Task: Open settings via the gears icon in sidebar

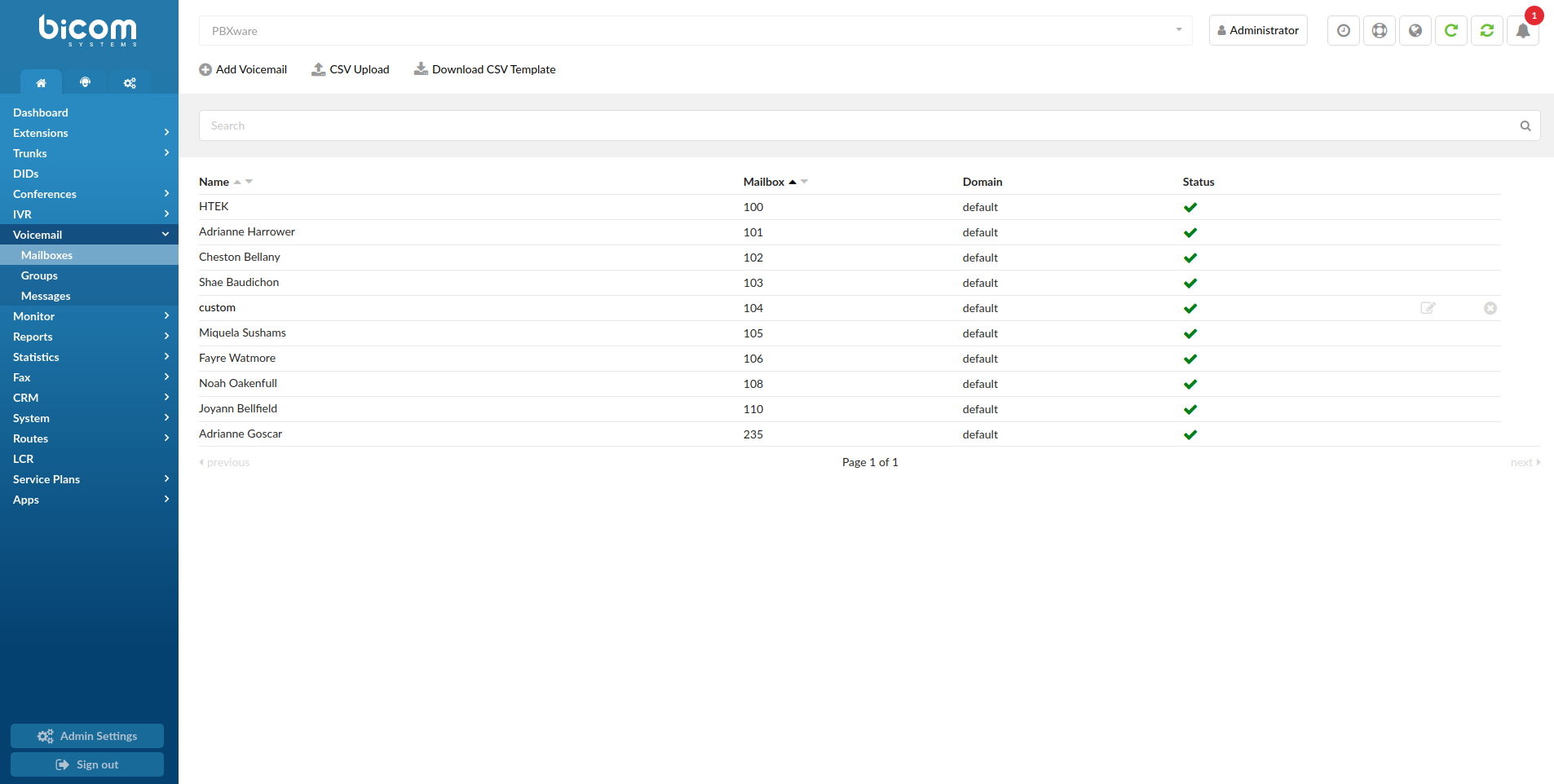Action: (x=129, y=82)
